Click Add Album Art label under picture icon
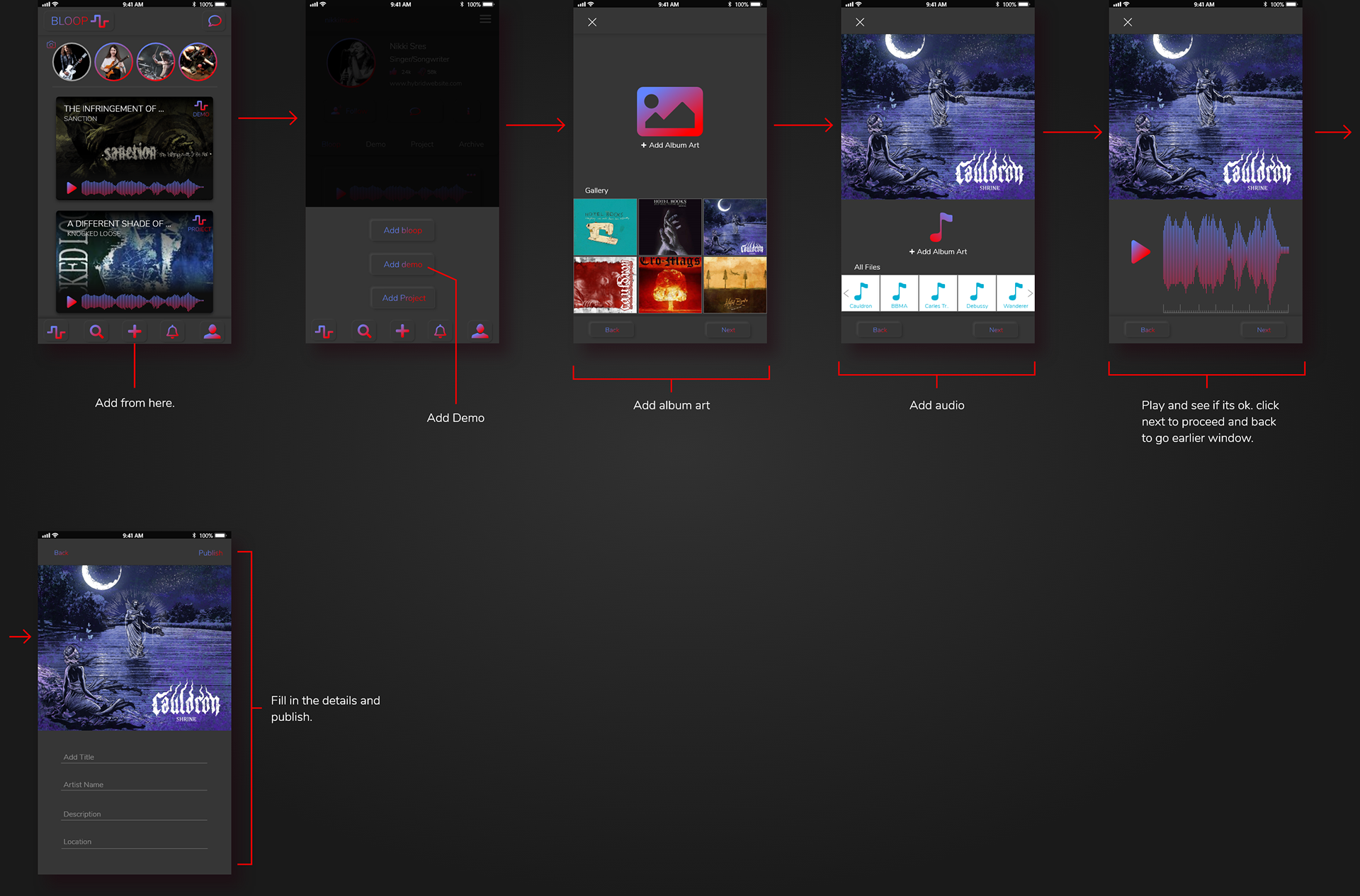 [x=670, y=145]
